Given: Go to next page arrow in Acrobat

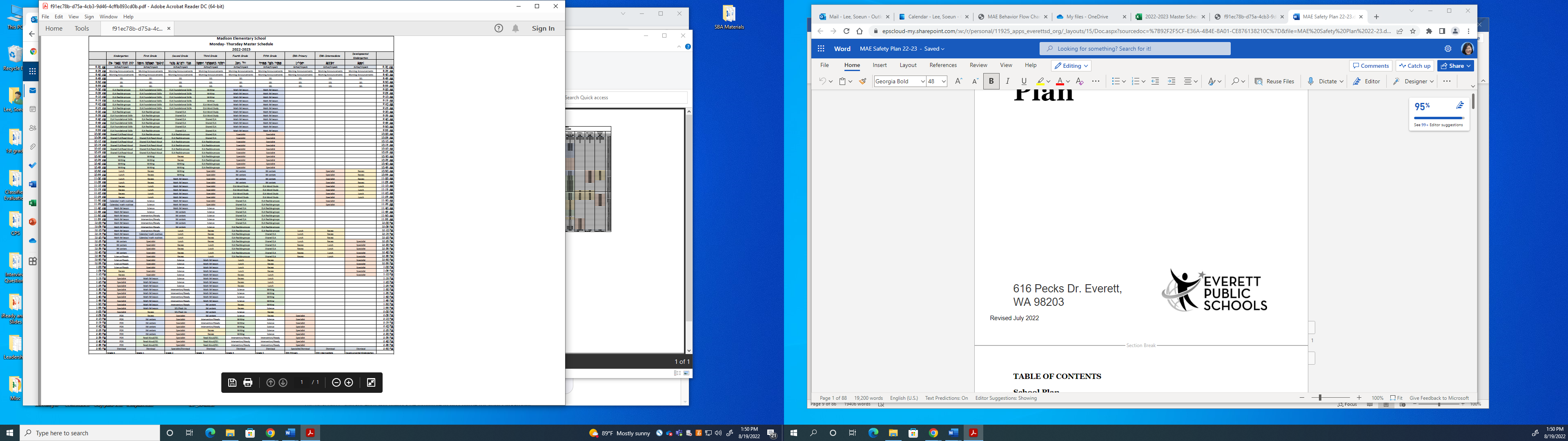Looking at the screenshot, I should point(283,383).
